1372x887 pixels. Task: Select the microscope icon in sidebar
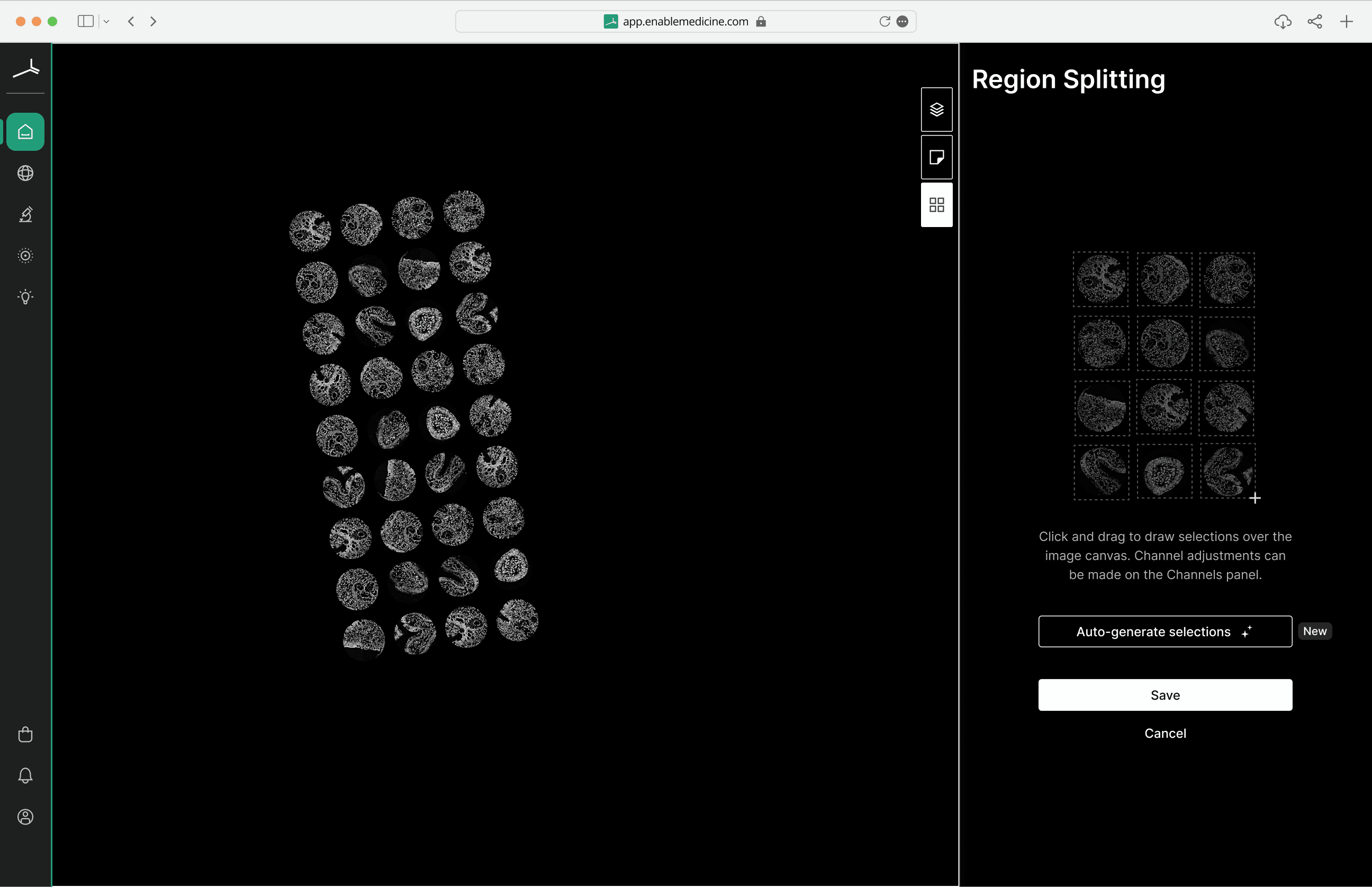coord(25,214)
